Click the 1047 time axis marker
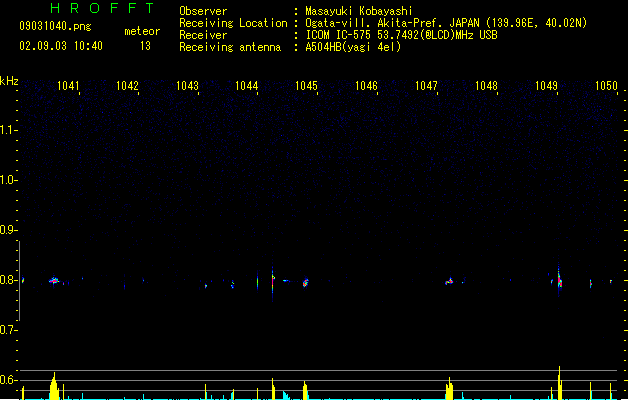This screenshot has width=629, height=400. pos(426,86)
